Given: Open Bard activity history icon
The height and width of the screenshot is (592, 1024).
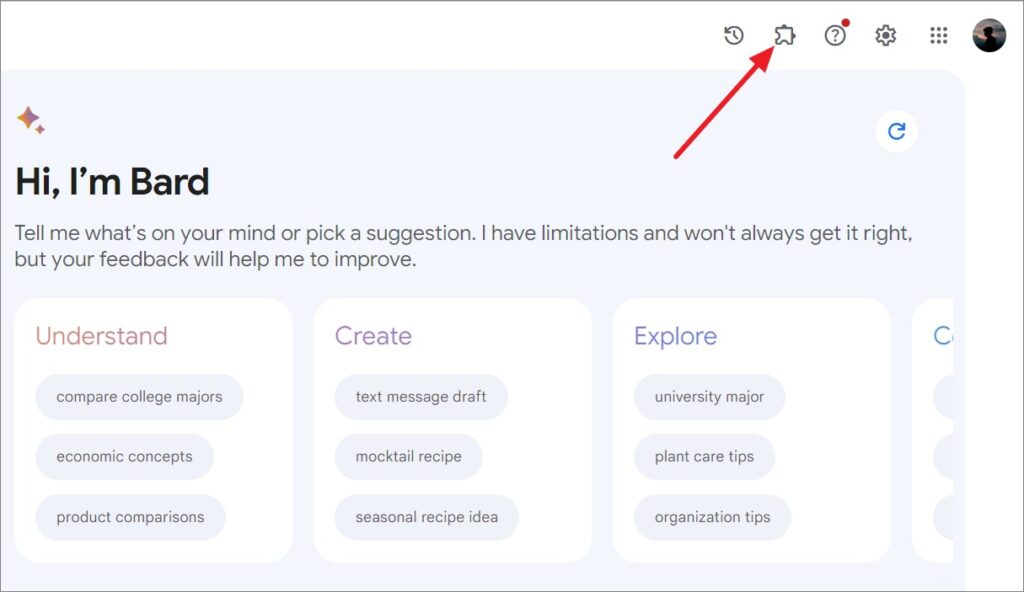Looking at the screenshot, I should tap(734, 35).
